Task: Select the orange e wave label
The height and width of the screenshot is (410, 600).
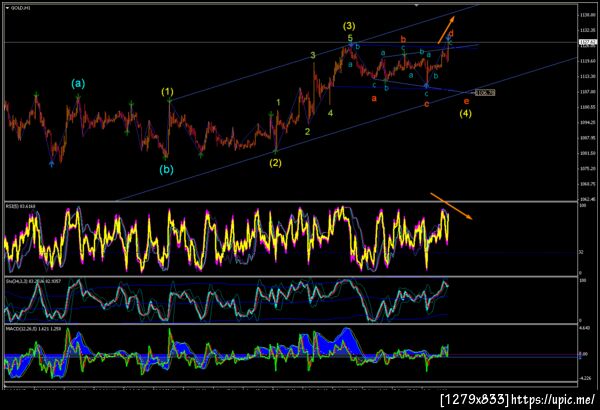Action: [x=466, y=101]
